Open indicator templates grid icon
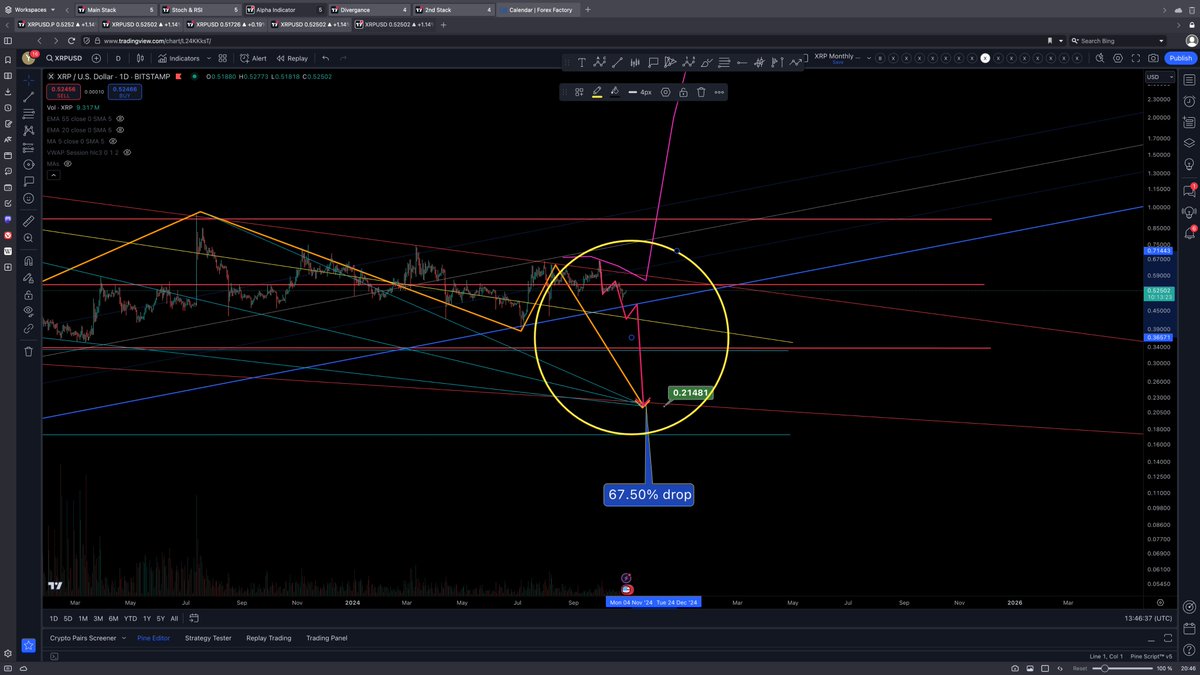 click(223, 58)
